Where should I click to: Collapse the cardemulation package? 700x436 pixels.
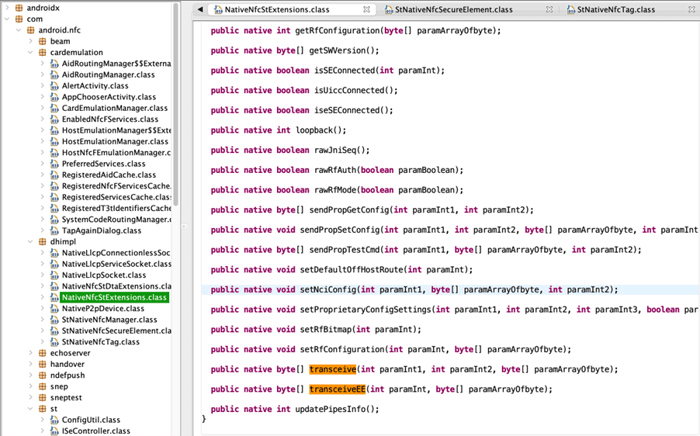coord(30,52)
